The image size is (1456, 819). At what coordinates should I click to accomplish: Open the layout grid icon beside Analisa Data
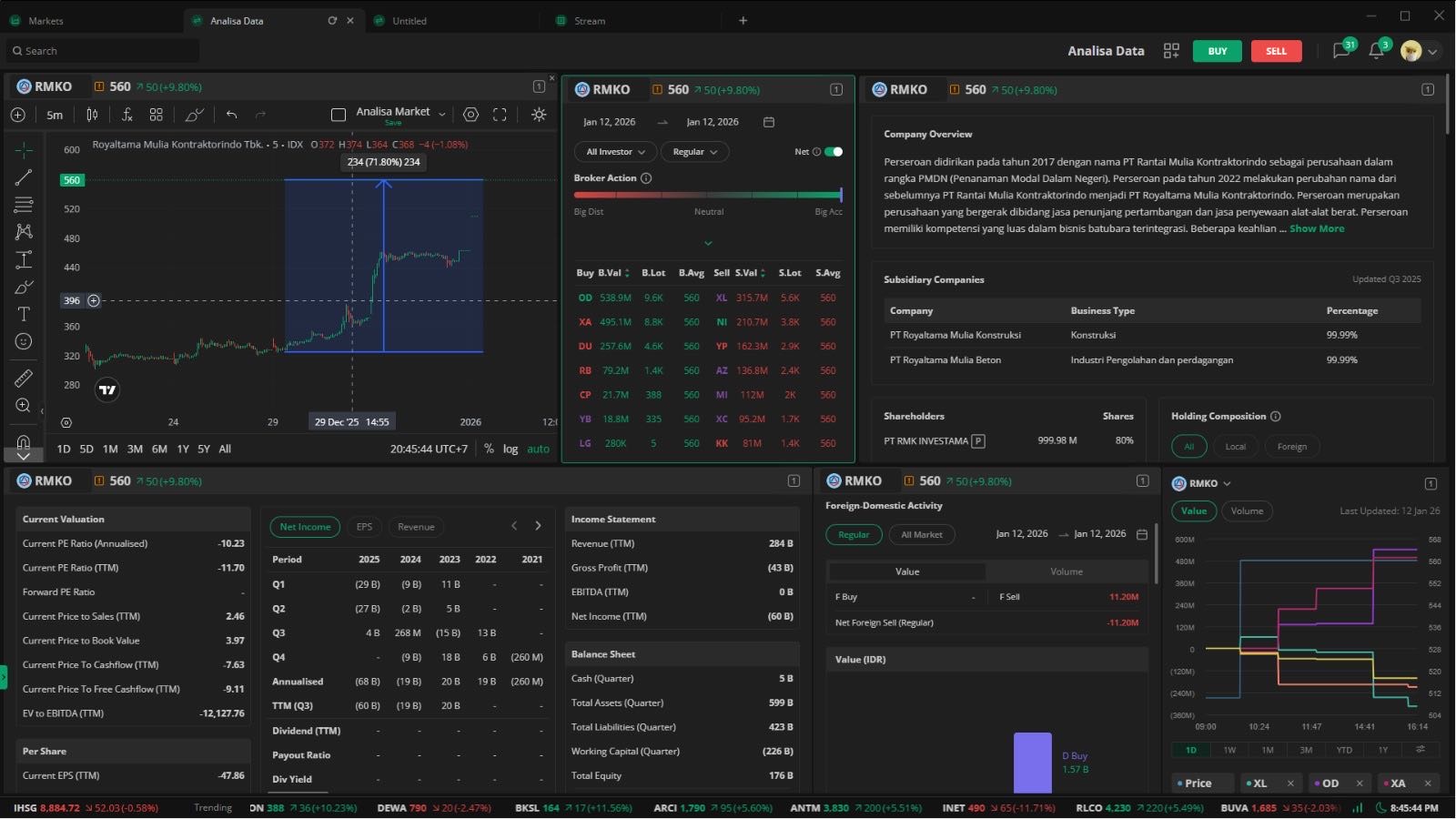pos(1171,51)
